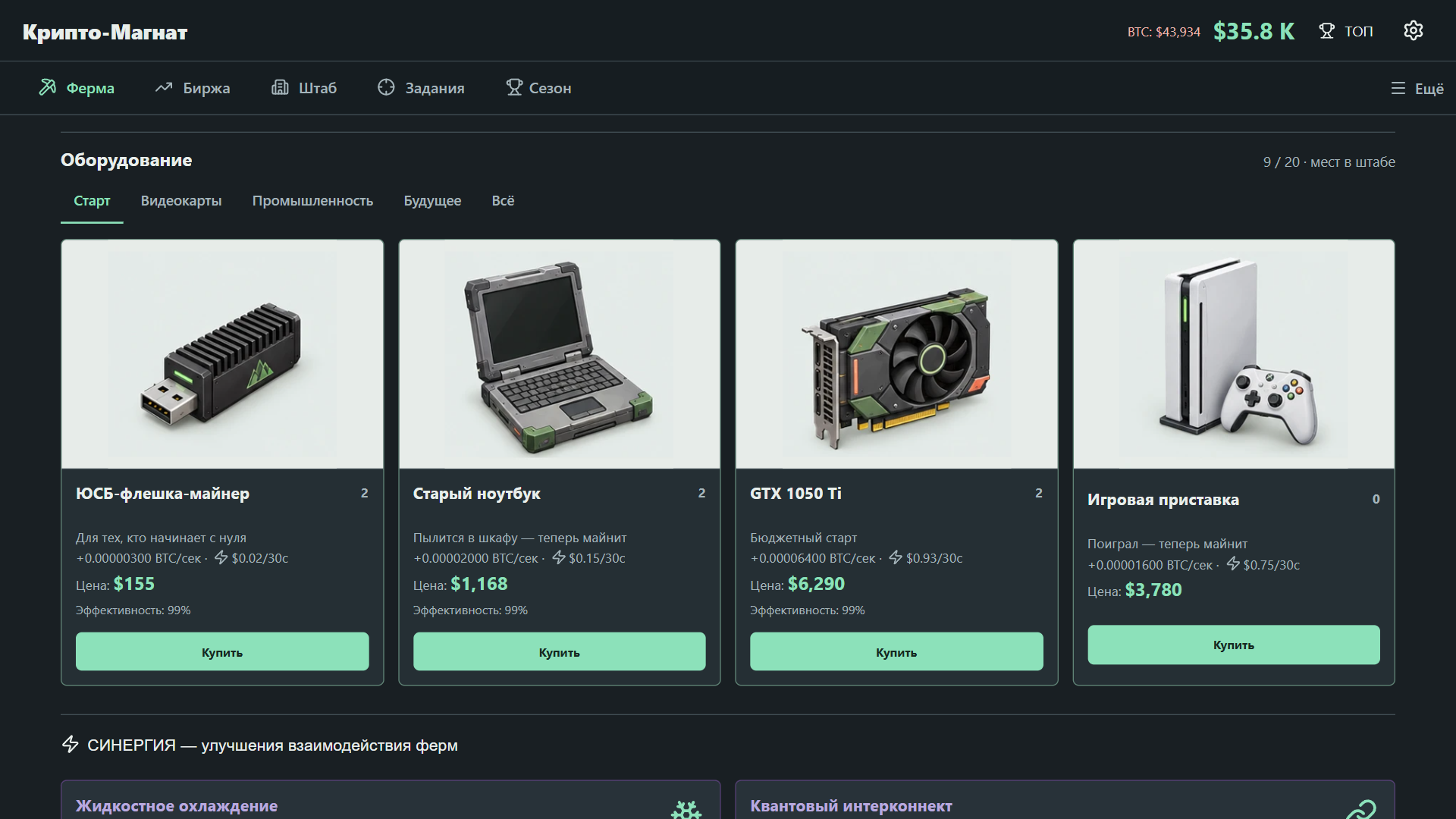
Task: Click the Сезон trophy icon
Action: [514, 87]
